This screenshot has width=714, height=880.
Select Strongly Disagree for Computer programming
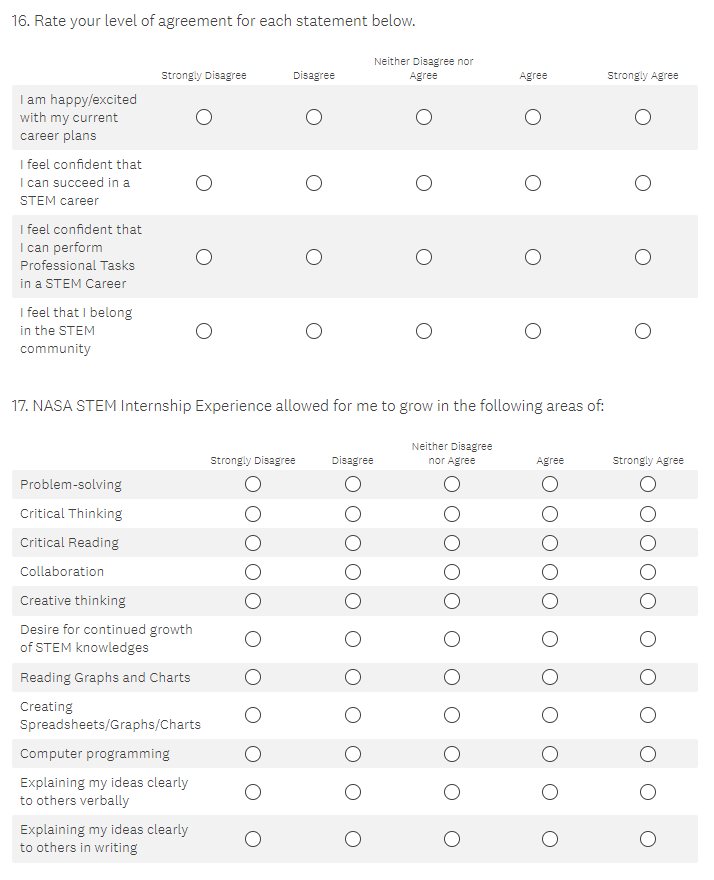(x=253, y=754)
